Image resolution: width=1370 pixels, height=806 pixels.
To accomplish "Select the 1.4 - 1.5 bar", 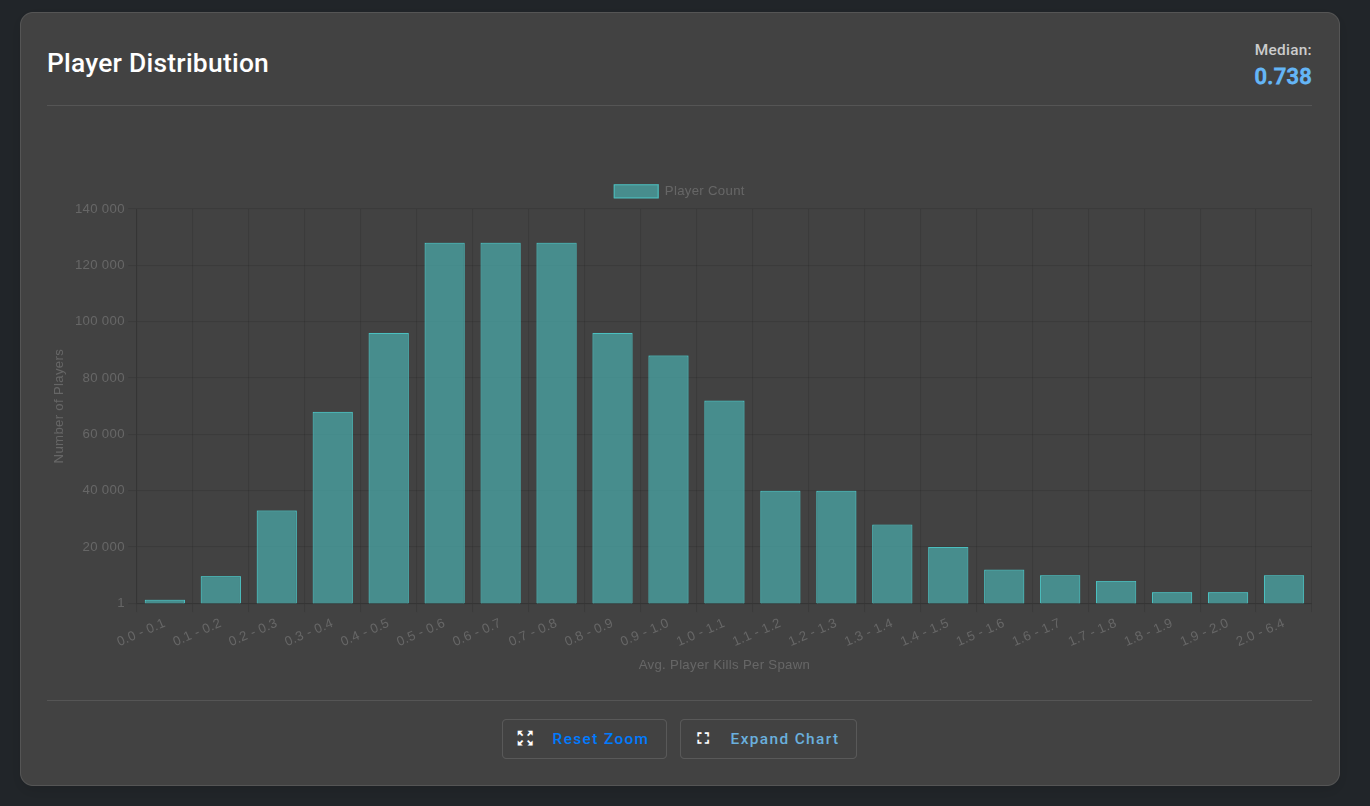I will 948,575.
